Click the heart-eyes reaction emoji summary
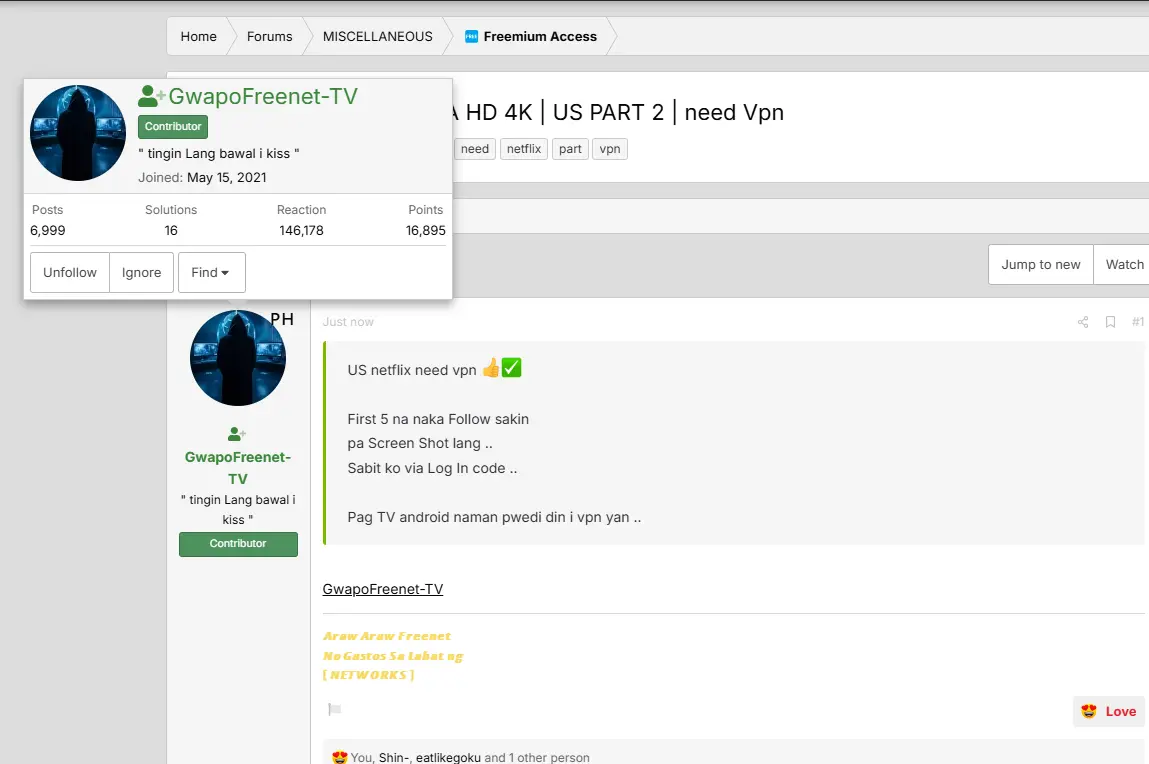Viewport: 1149px width, 764px height. [x=339, y=757]
